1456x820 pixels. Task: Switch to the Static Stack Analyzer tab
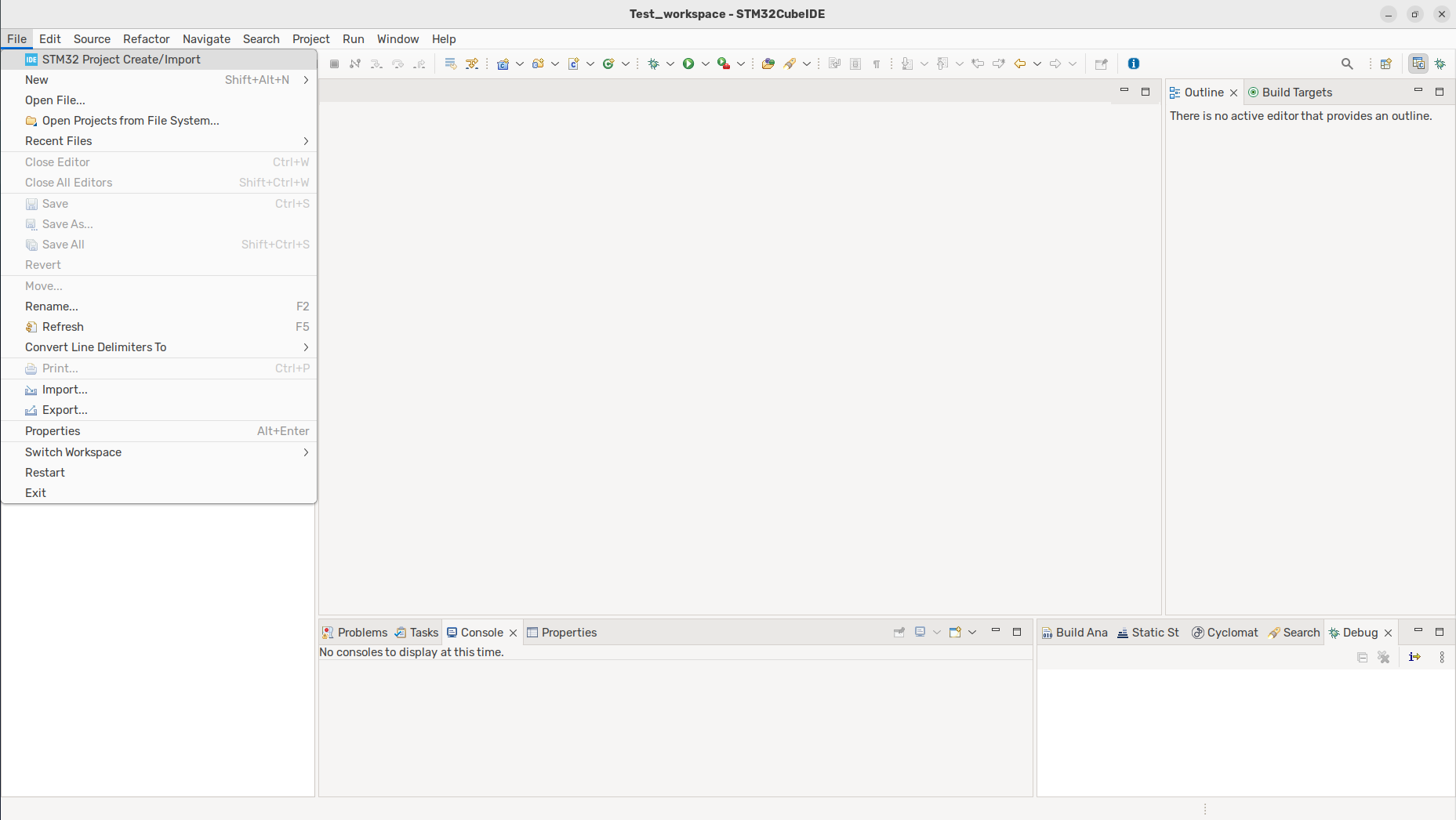point(1149,633)
